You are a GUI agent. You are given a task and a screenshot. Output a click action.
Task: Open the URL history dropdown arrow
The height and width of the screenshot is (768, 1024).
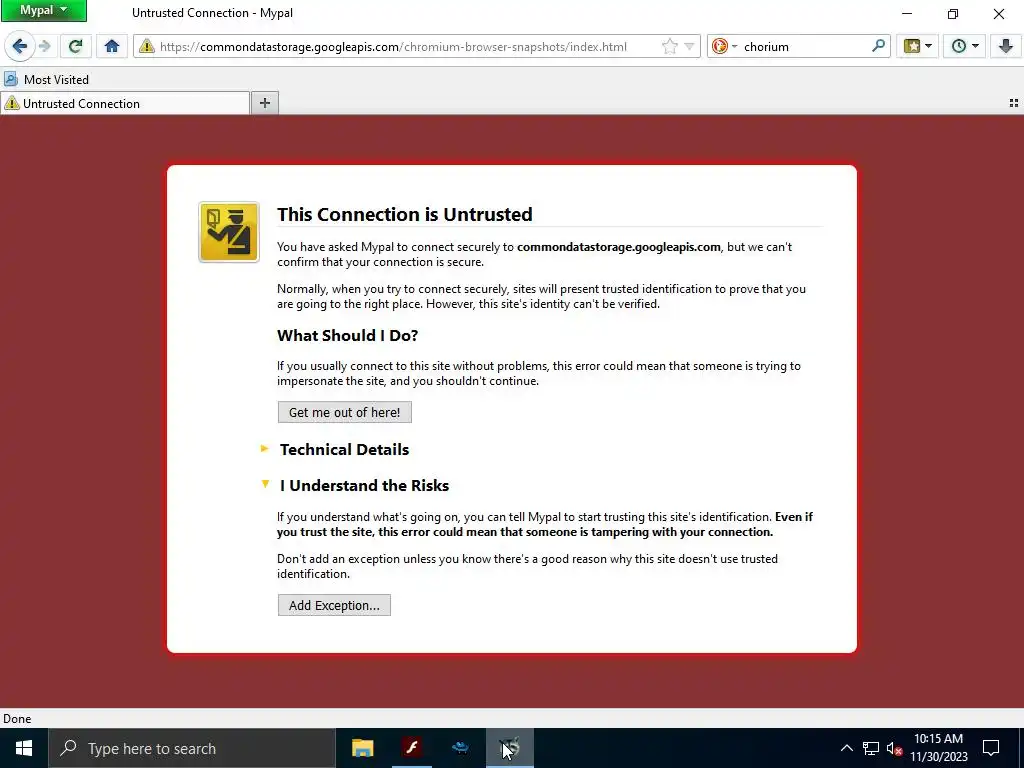point(689,46)
